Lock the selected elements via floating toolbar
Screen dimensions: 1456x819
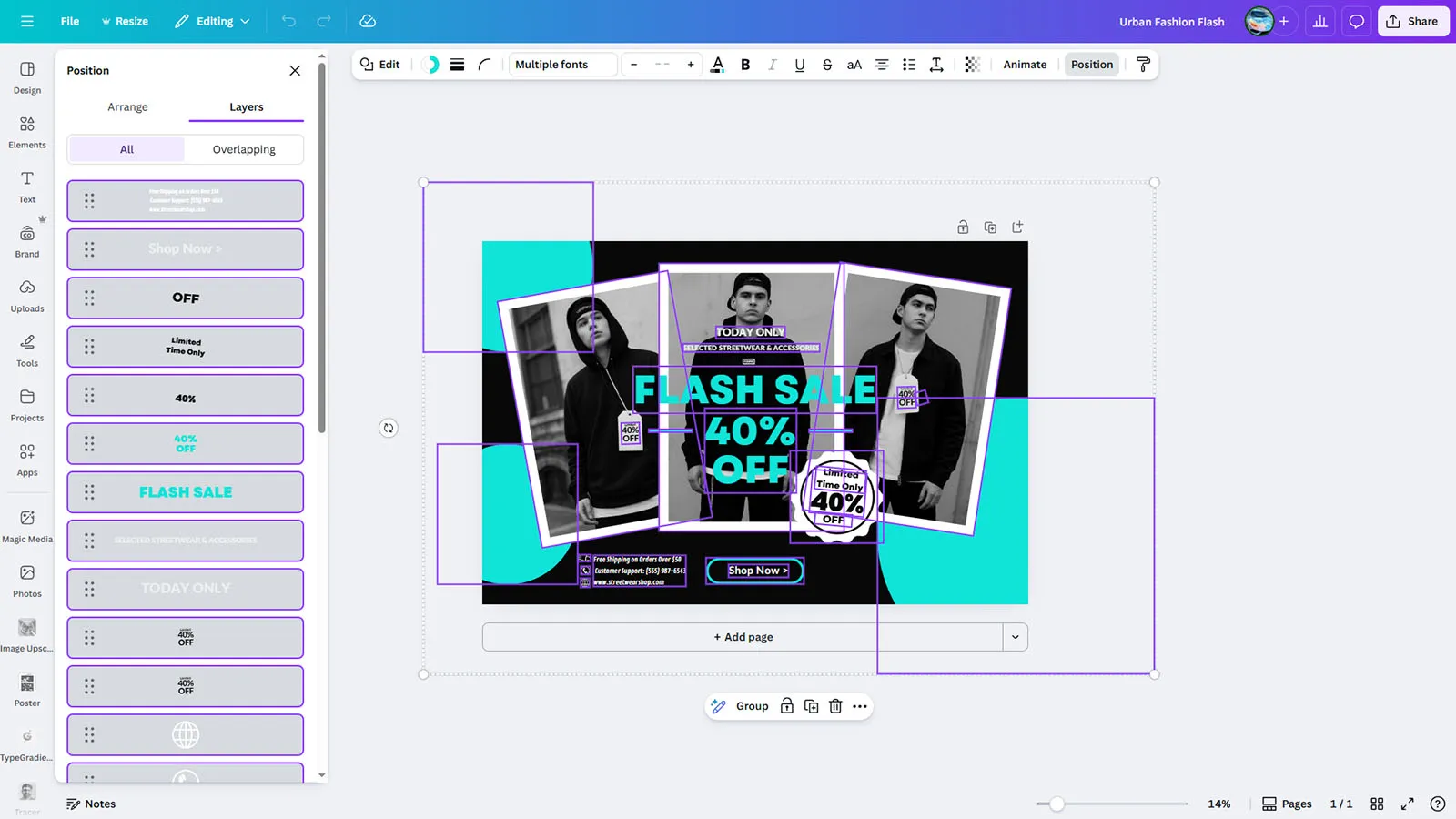tap(787, 706)
